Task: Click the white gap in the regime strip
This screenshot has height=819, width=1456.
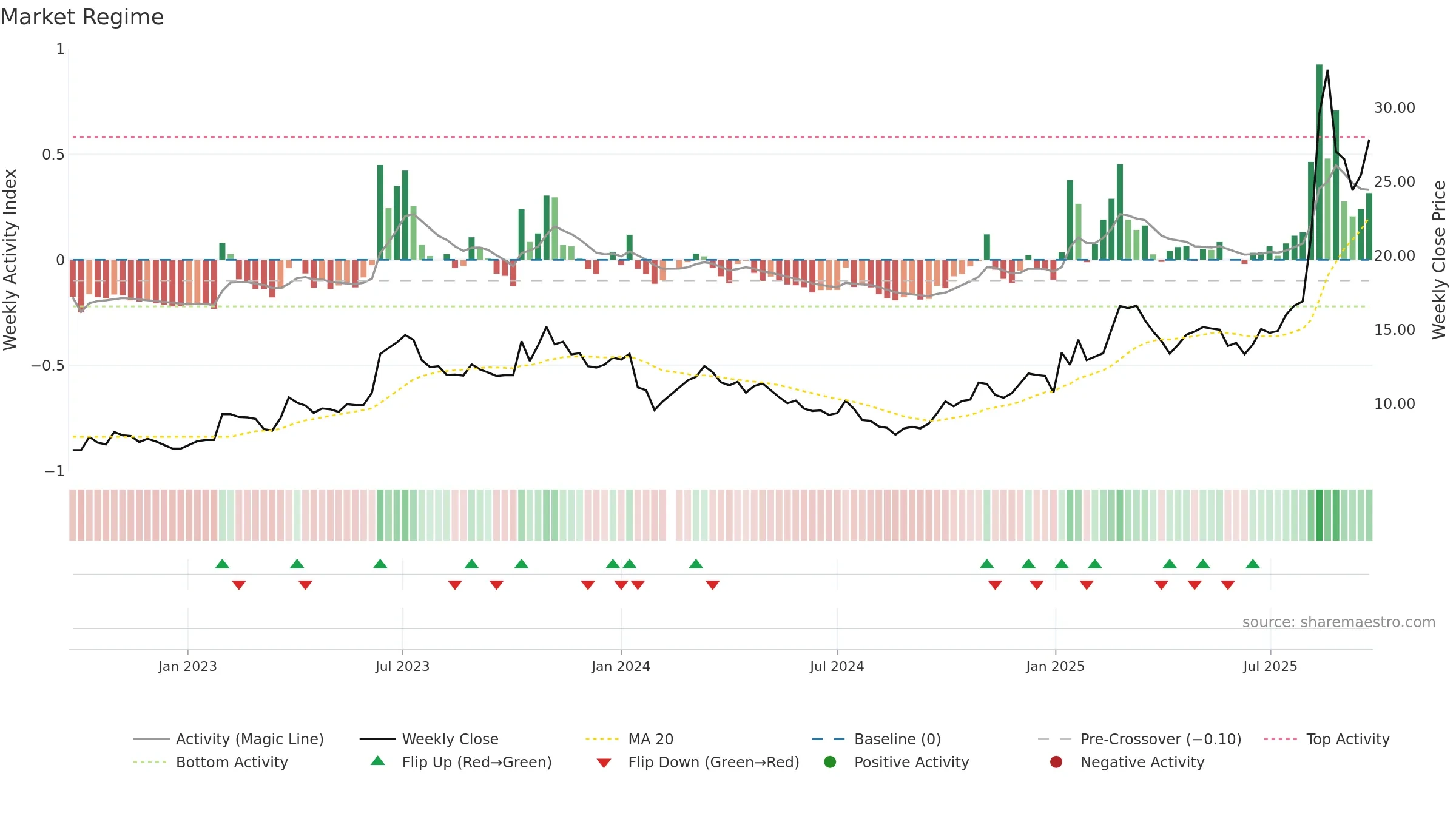Action: 671,515
